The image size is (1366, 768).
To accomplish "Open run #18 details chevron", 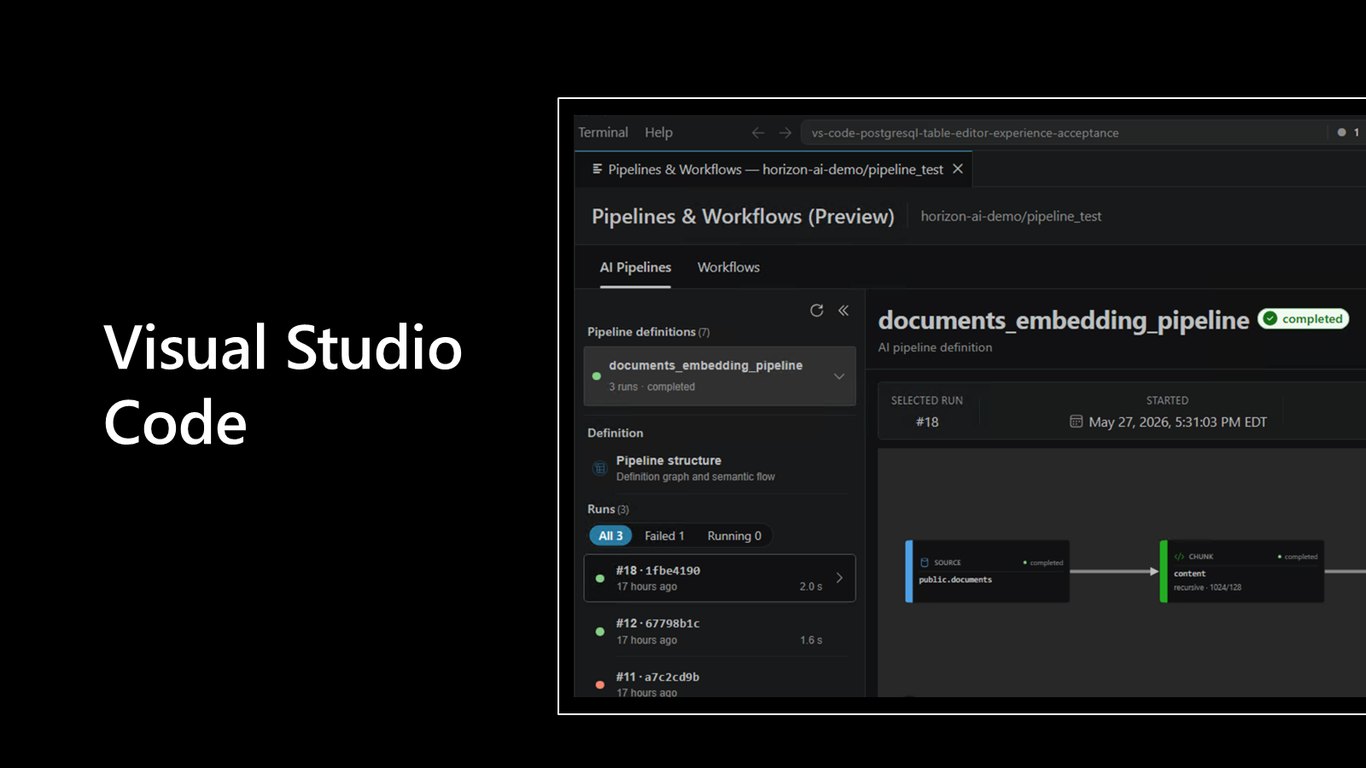I will 839,578.
